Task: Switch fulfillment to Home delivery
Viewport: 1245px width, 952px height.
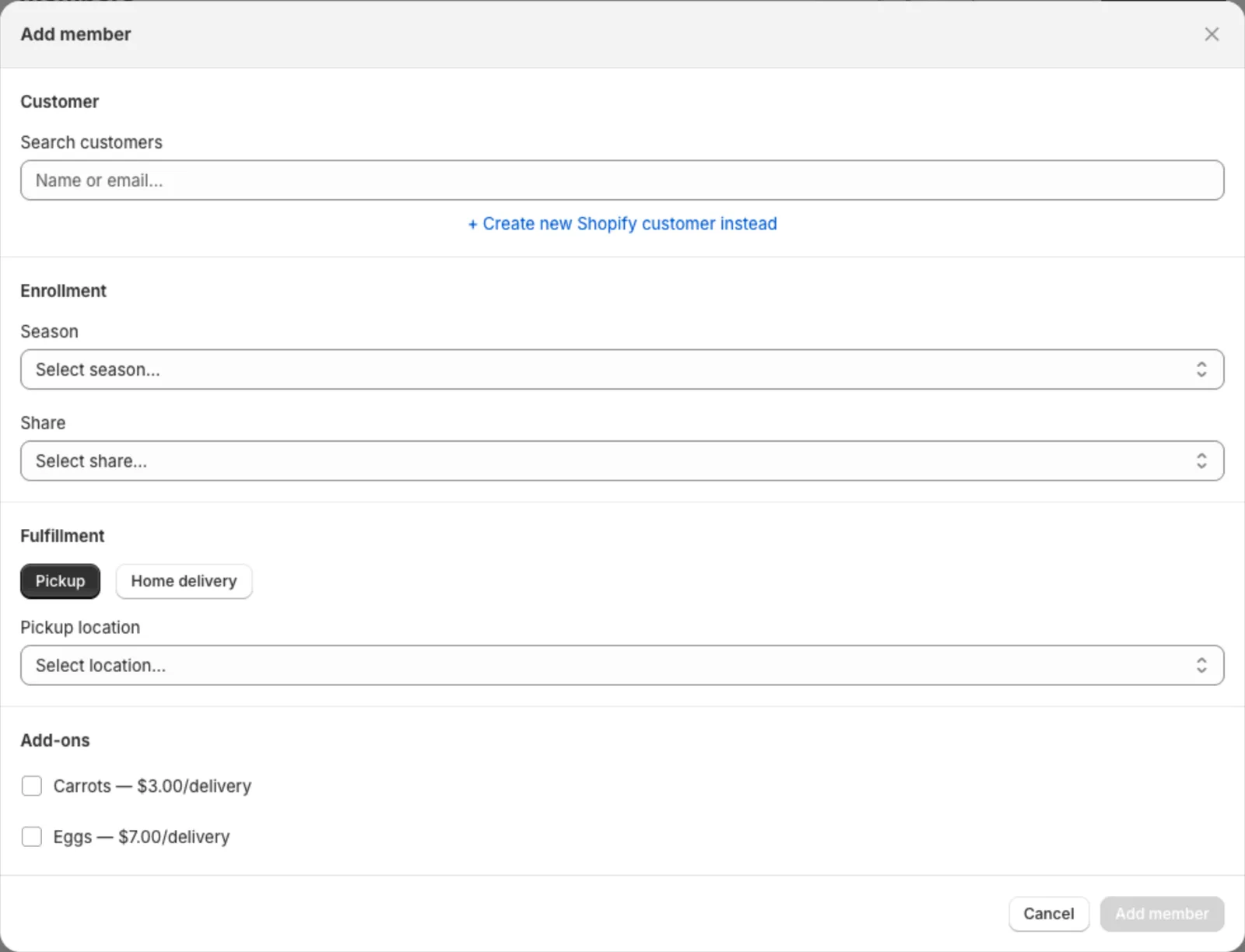Action: point(184,581)
